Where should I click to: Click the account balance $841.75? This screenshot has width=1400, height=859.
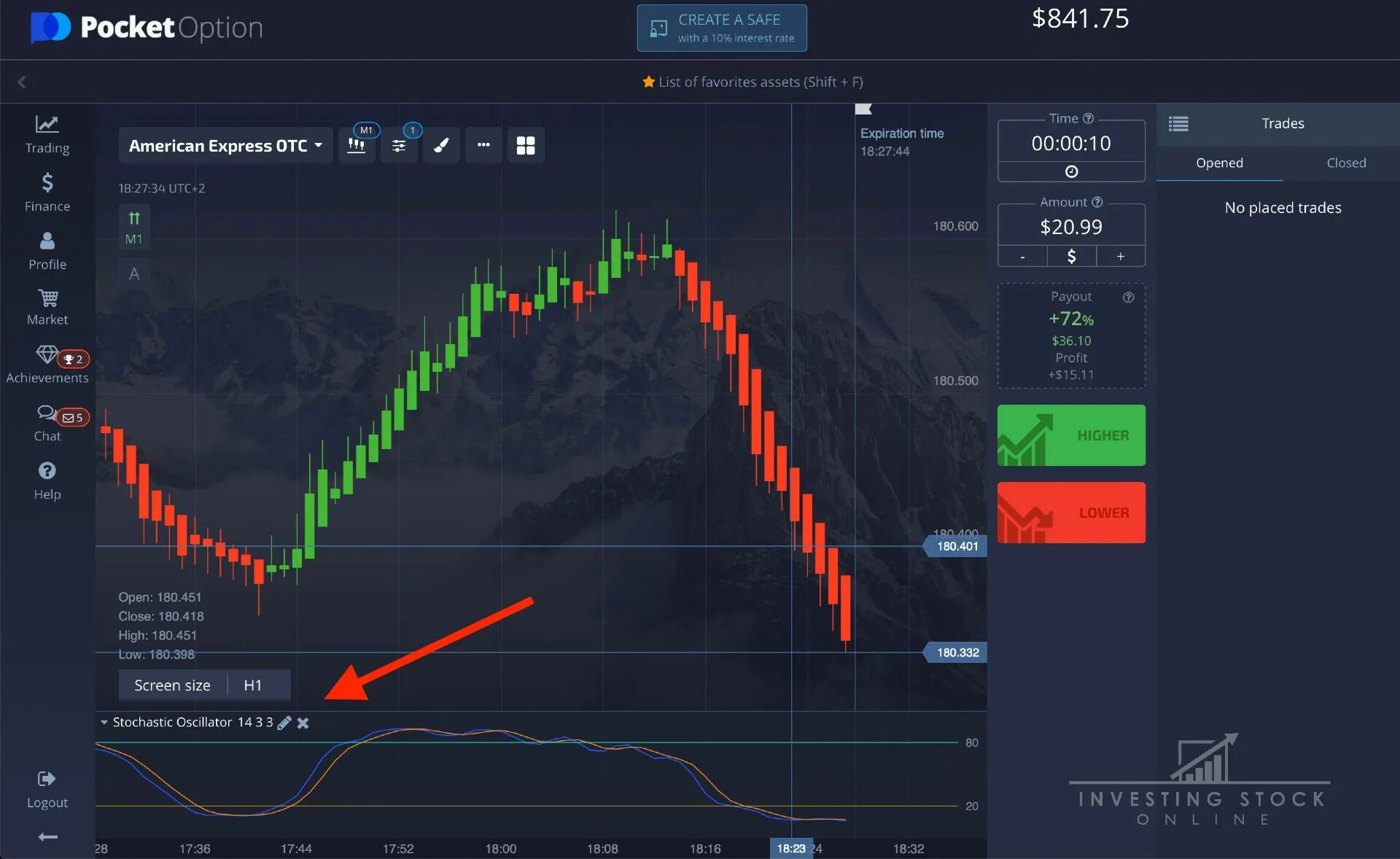point(1080,18)
